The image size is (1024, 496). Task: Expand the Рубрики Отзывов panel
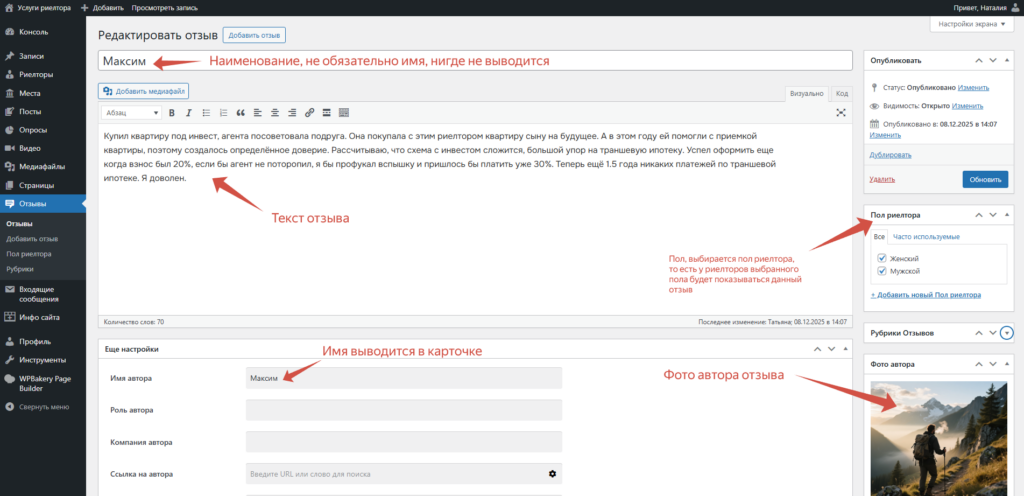point(1008,333)
